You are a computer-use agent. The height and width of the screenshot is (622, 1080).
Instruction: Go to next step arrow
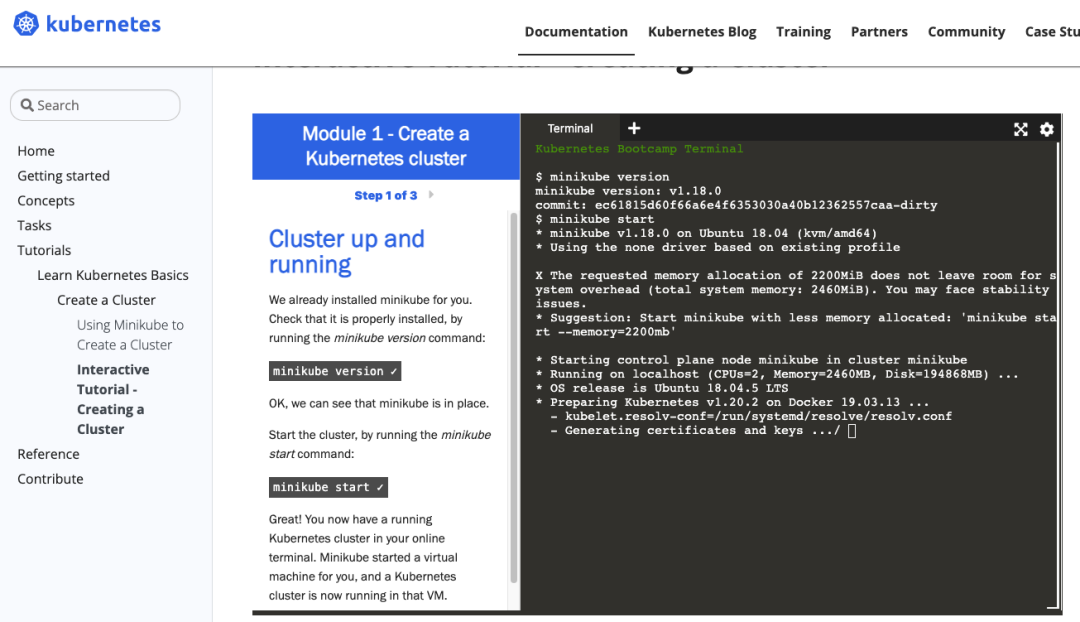pyautogui.click(x=431, y=195)
